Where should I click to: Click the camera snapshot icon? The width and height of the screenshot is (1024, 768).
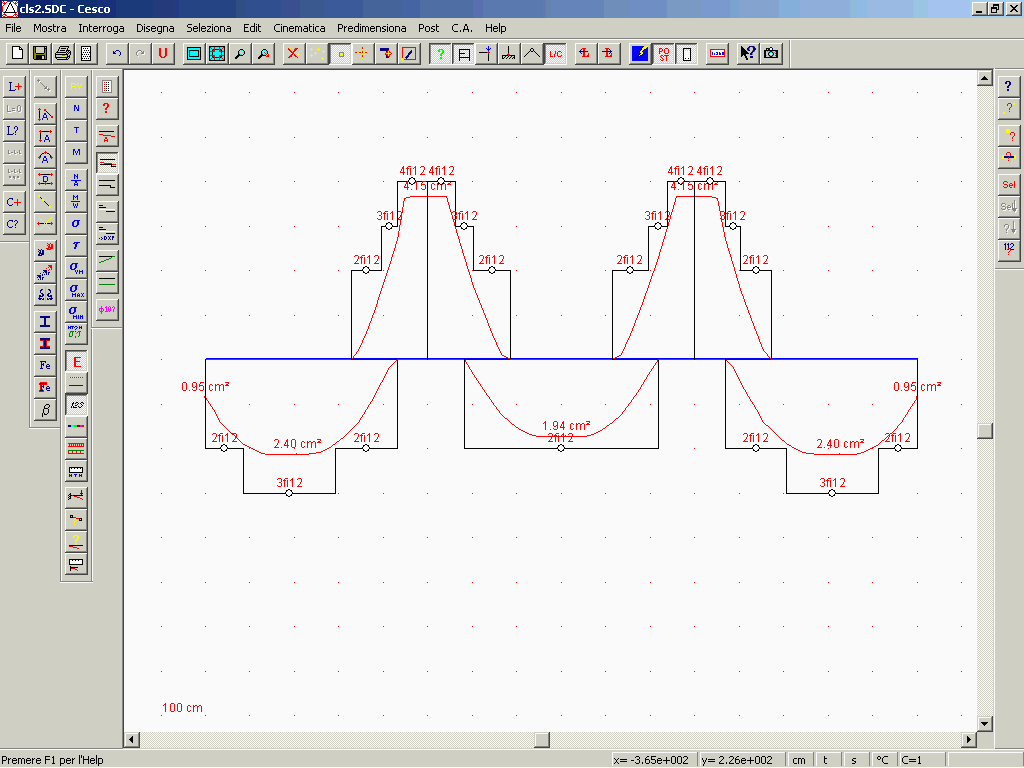tap(771, 54)
